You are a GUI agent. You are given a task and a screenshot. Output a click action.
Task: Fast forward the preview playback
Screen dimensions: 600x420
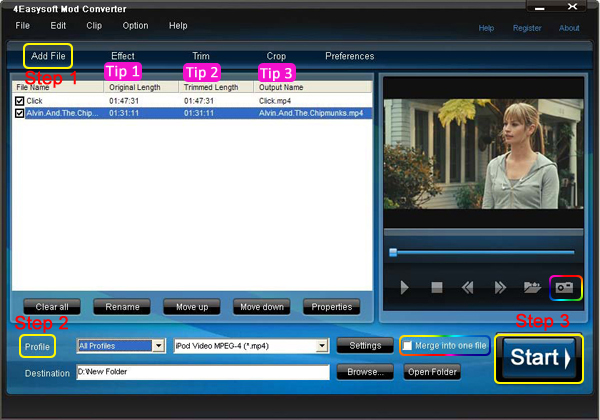point(500,287)
